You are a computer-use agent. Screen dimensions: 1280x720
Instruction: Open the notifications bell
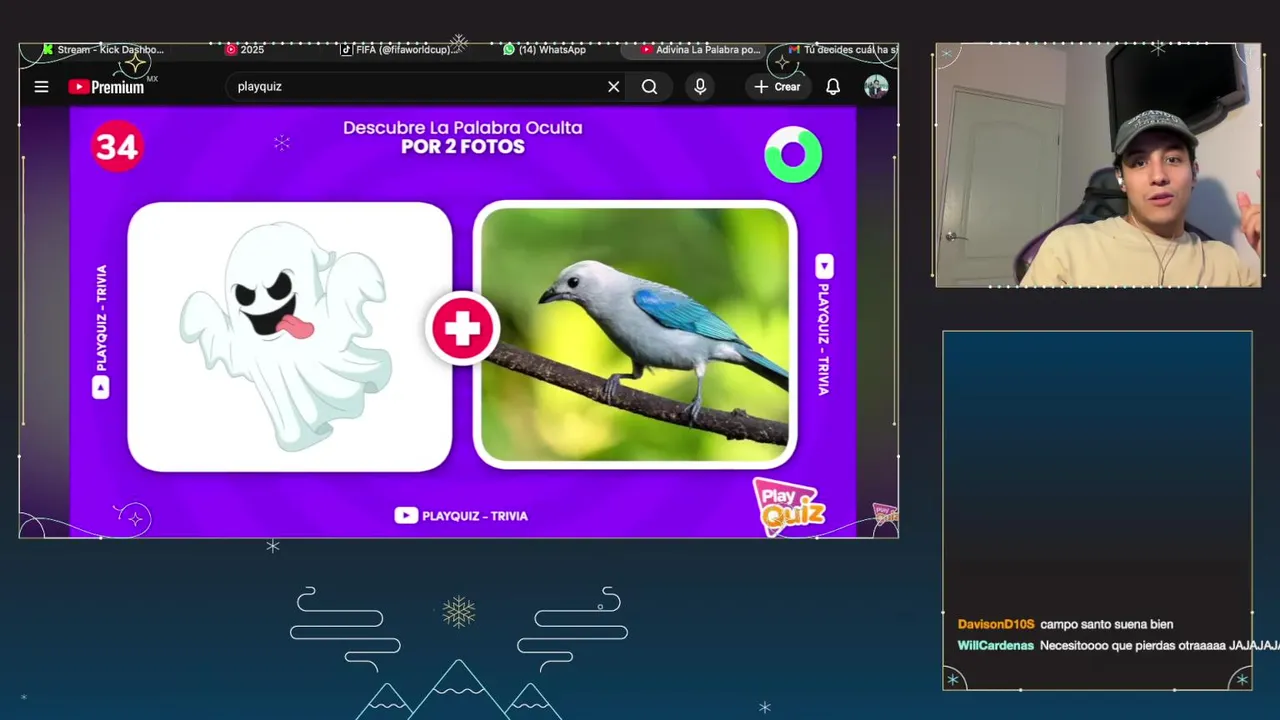[x=833, y=87]
